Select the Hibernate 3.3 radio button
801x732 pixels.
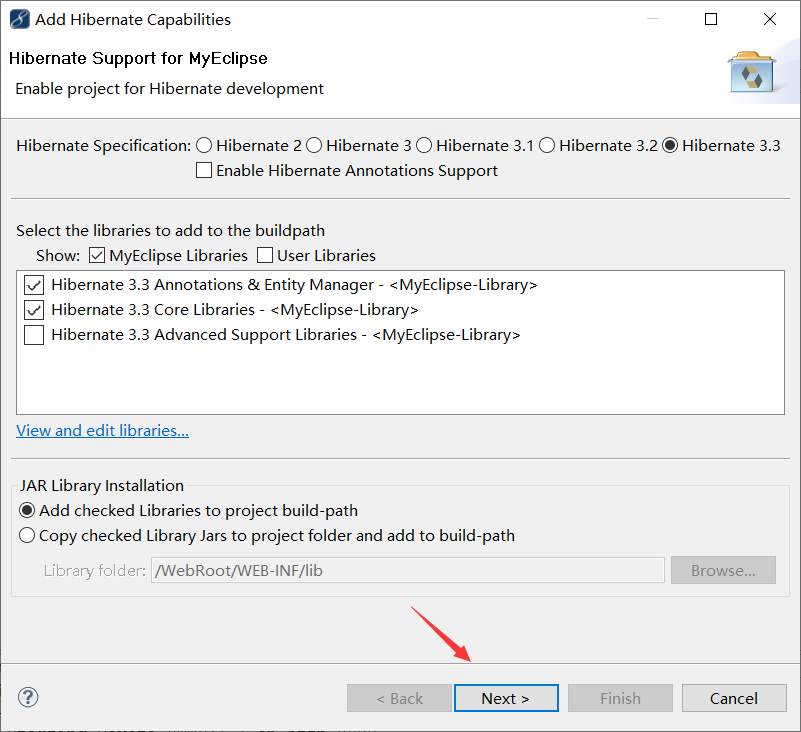pyautogui.click(x=670, y=146)
